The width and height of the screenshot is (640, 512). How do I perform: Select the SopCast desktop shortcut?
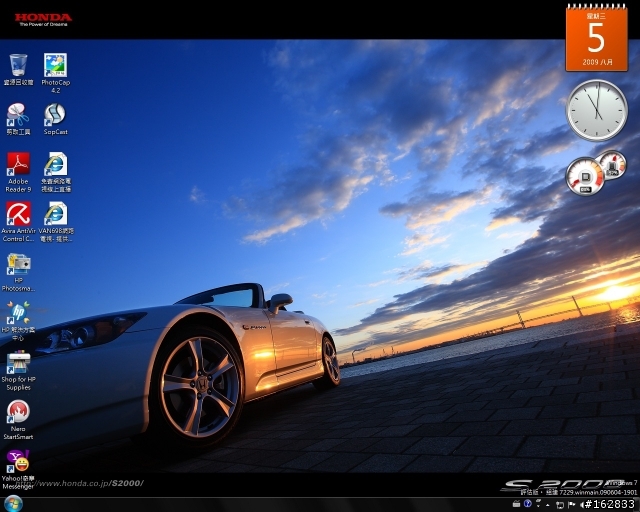[x=56, y=119]
